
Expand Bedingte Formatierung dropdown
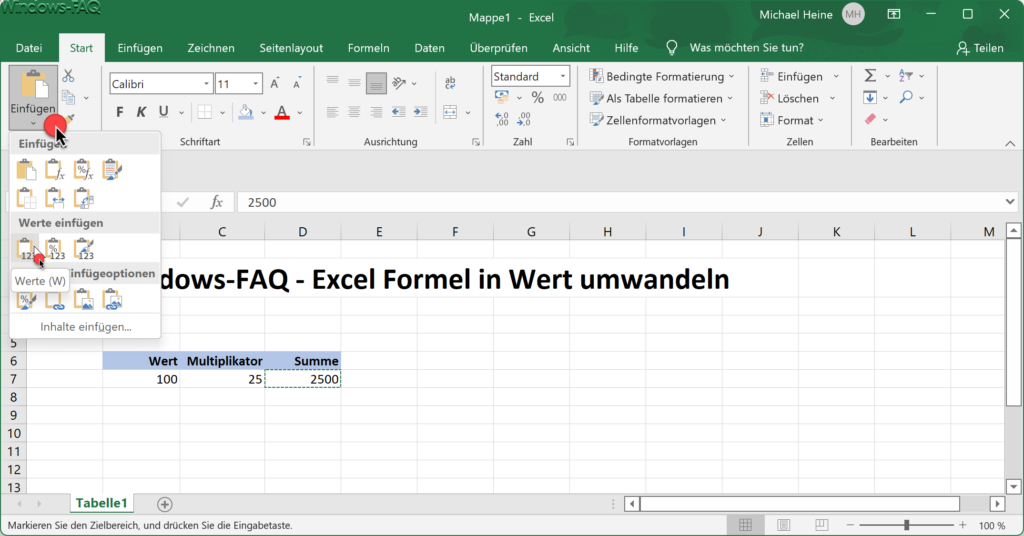[731, 76]
